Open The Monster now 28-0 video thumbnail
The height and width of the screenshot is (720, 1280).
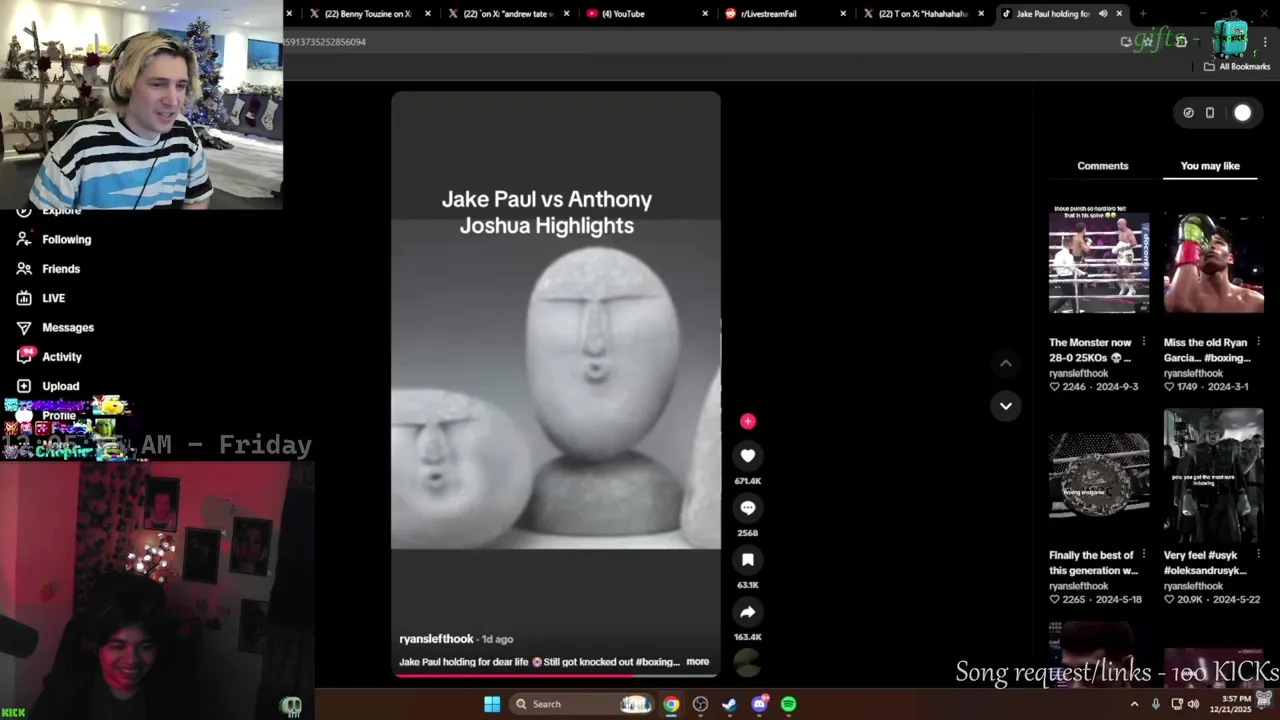1099,262
